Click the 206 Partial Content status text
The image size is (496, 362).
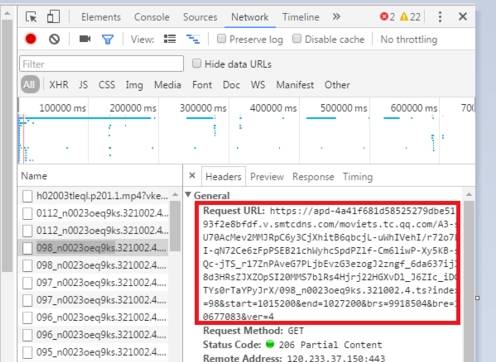pos(330,345)
